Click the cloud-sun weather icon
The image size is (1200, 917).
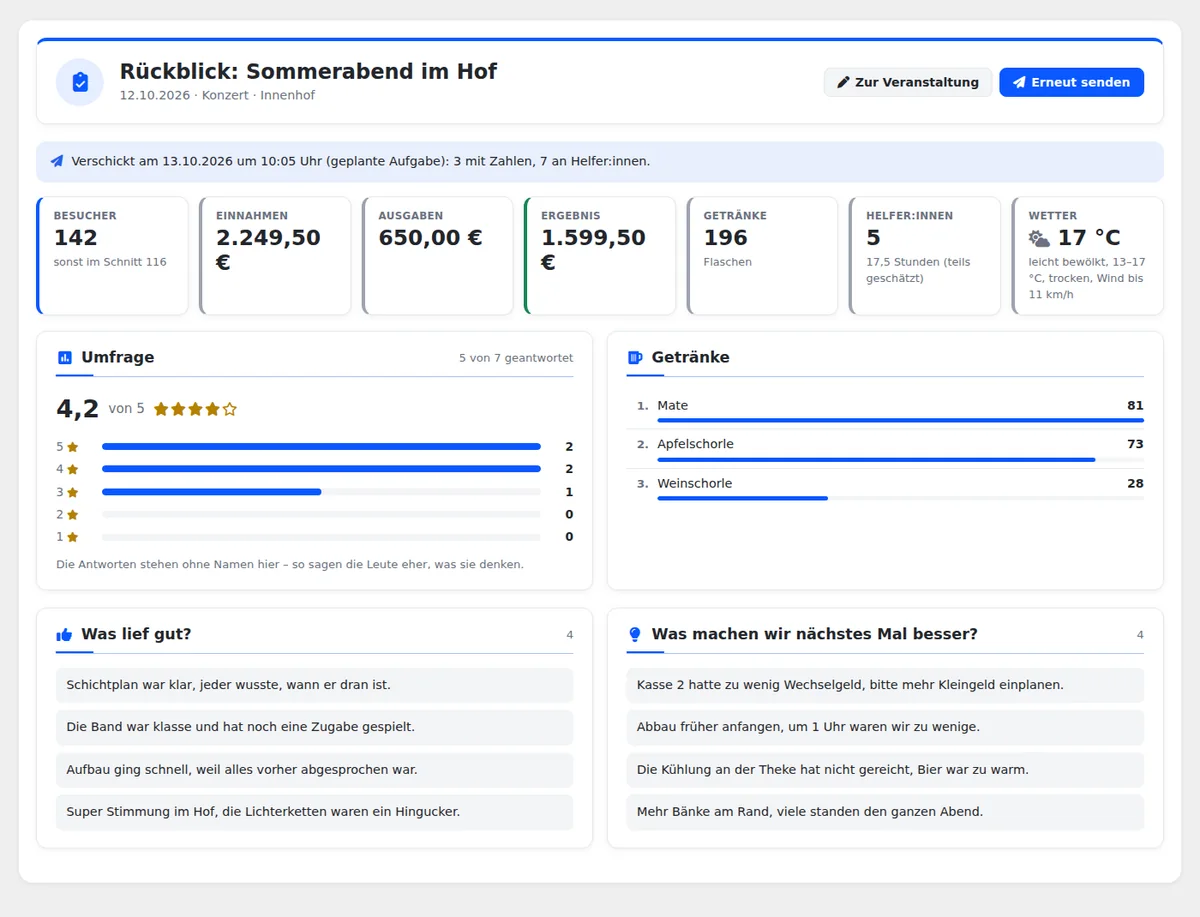click(1039, 238)
